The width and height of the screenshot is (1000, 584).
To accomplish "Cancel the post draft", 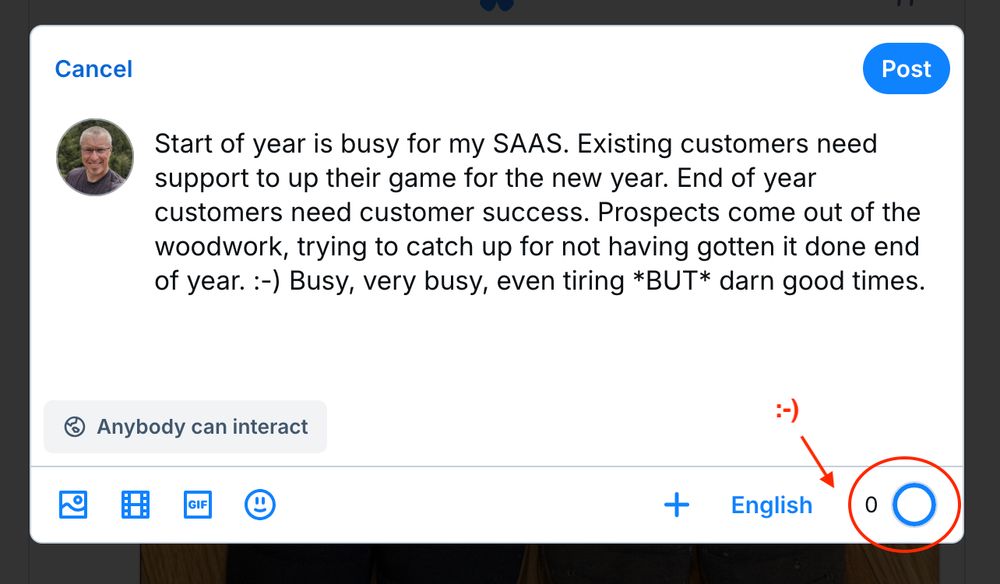I will point(94,69).
